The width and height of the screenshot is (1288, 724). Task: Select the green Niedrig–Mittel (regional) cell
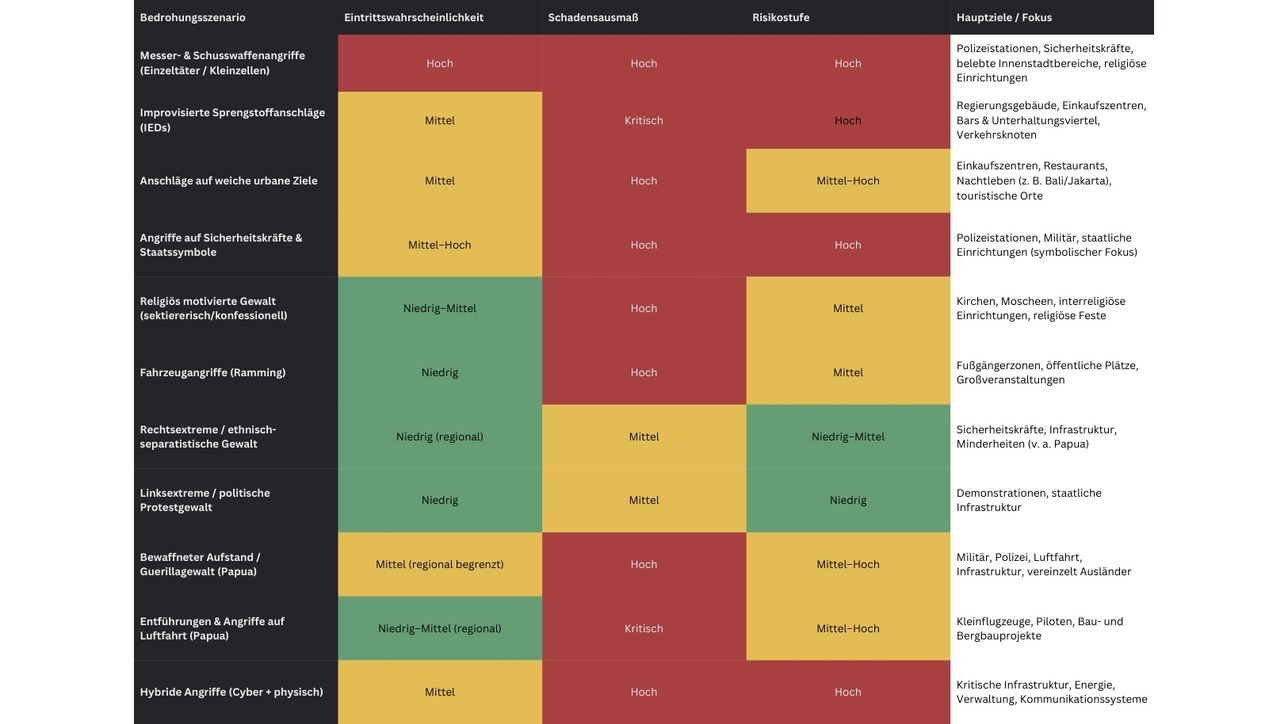(x=440, y=628)
